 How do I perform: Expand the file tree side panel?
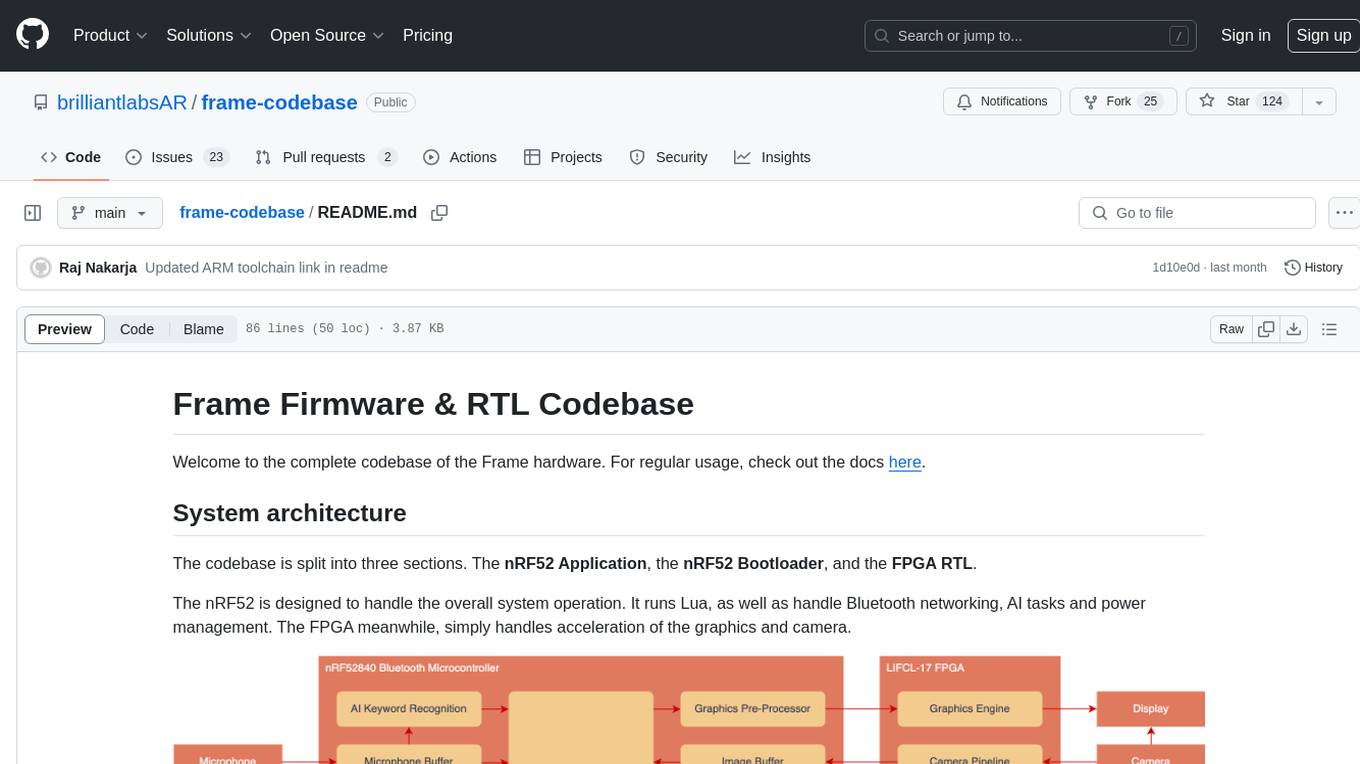pos(32,213)
